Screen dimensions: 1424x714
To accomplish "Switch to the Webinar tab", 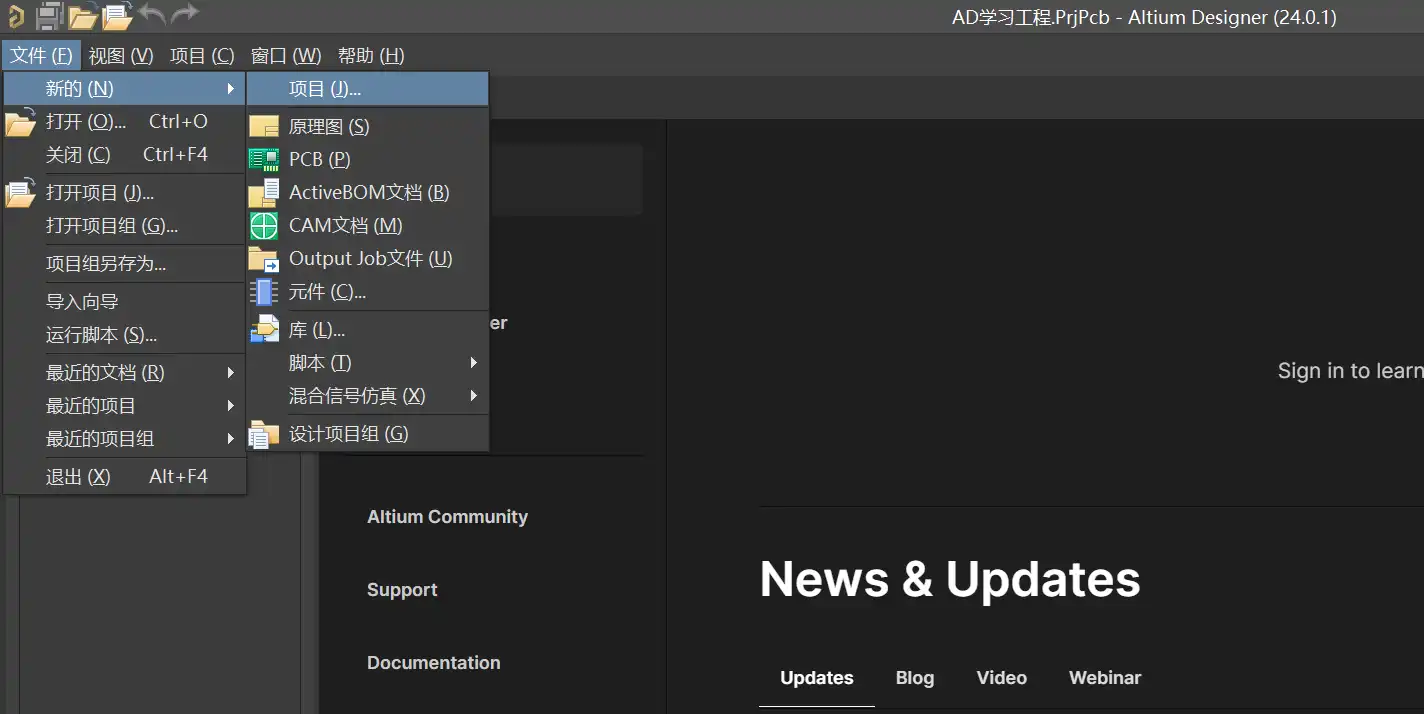I will 1104,678.
